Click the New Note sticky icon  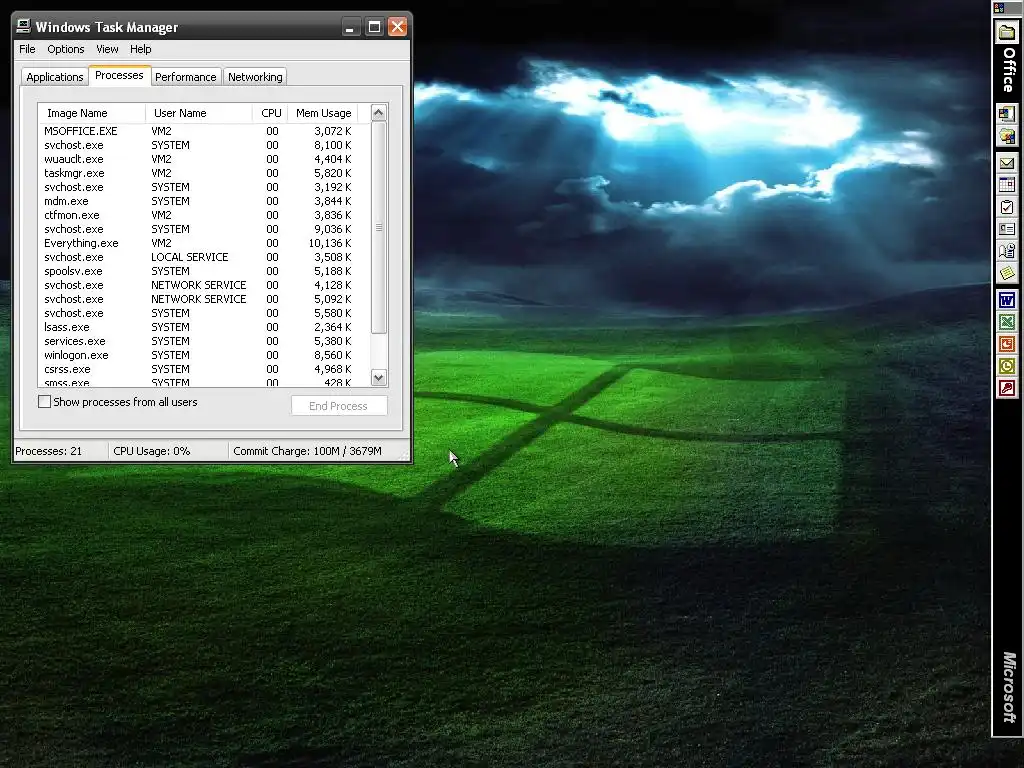1006,273
